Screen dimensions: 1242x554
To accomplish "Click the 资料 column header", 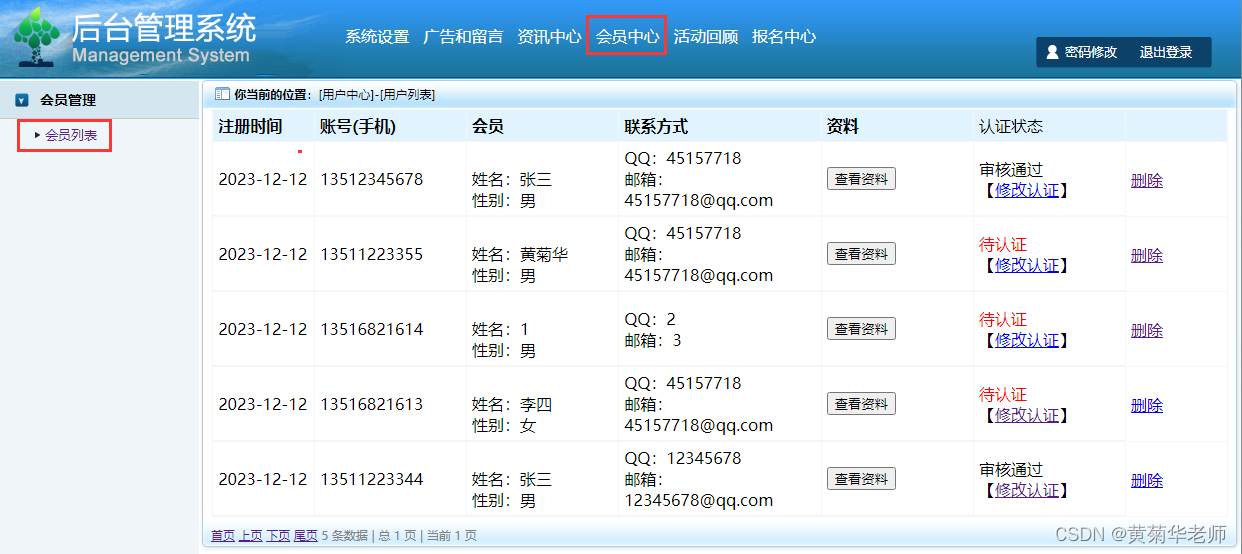I will 843,127.
